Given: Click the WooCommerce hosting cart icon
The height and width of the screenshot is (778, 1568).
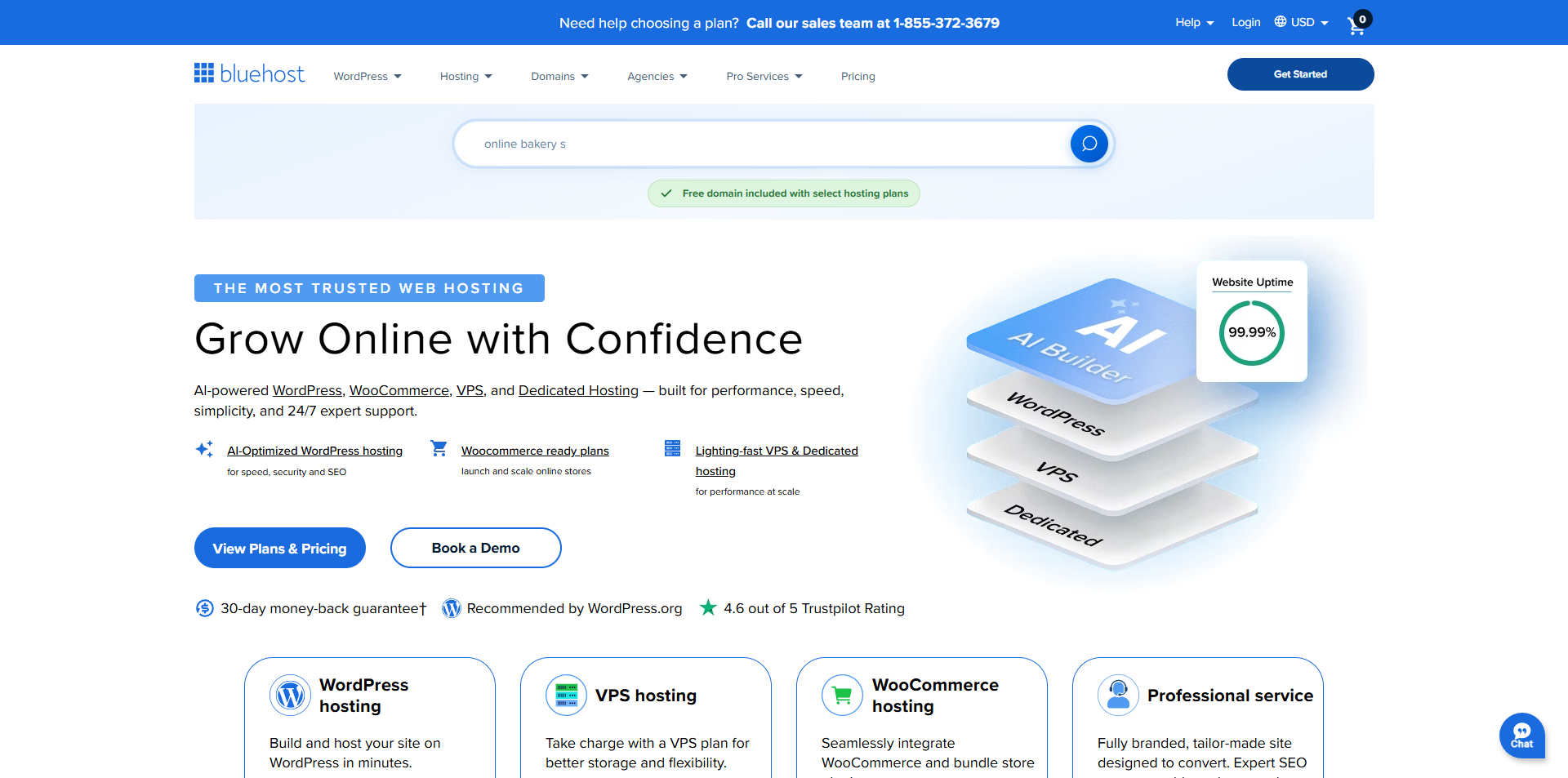Looking at the screenshot, I should [x=842, y=695].
